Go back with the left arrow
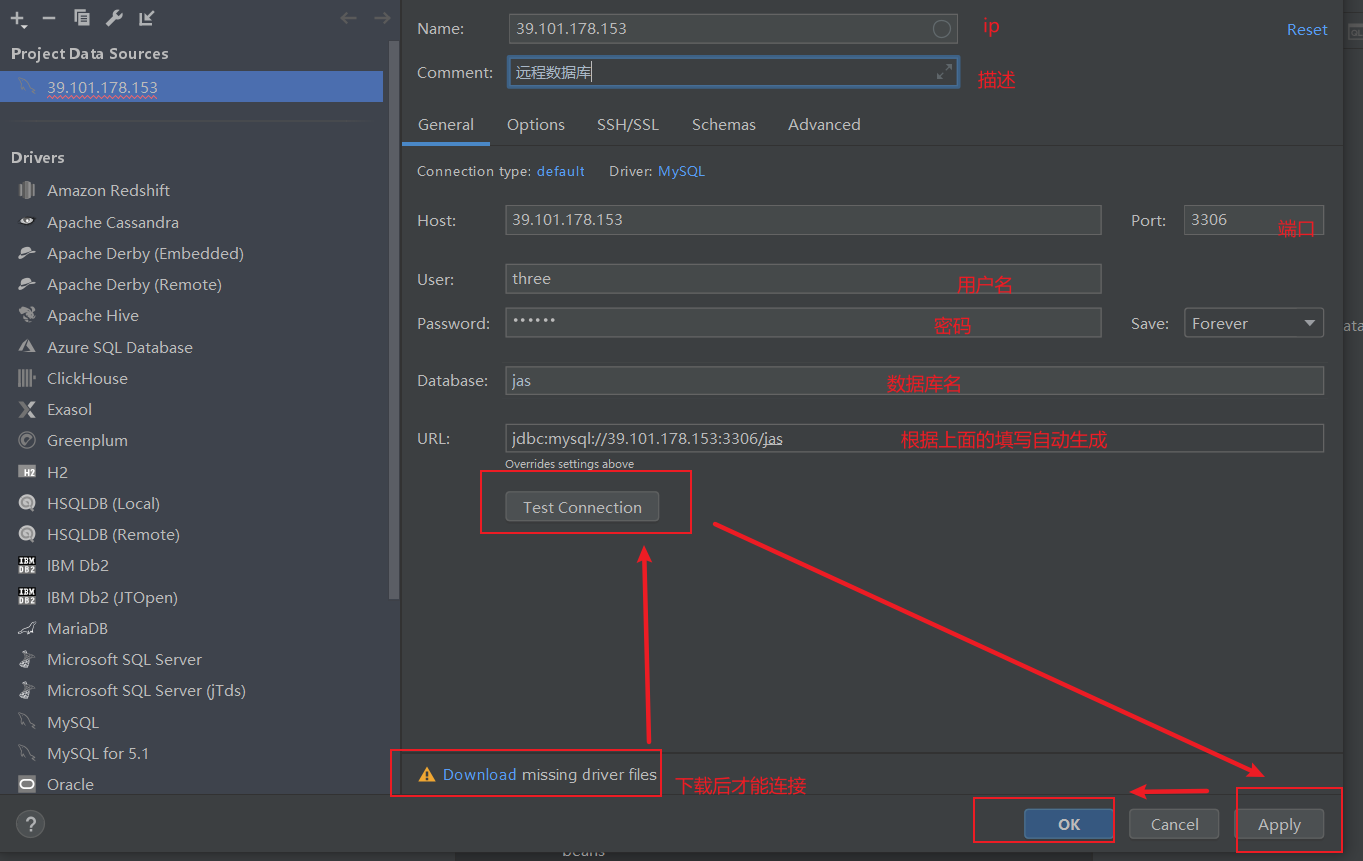This screenshot has height=861, width=1363. point(348,18)
